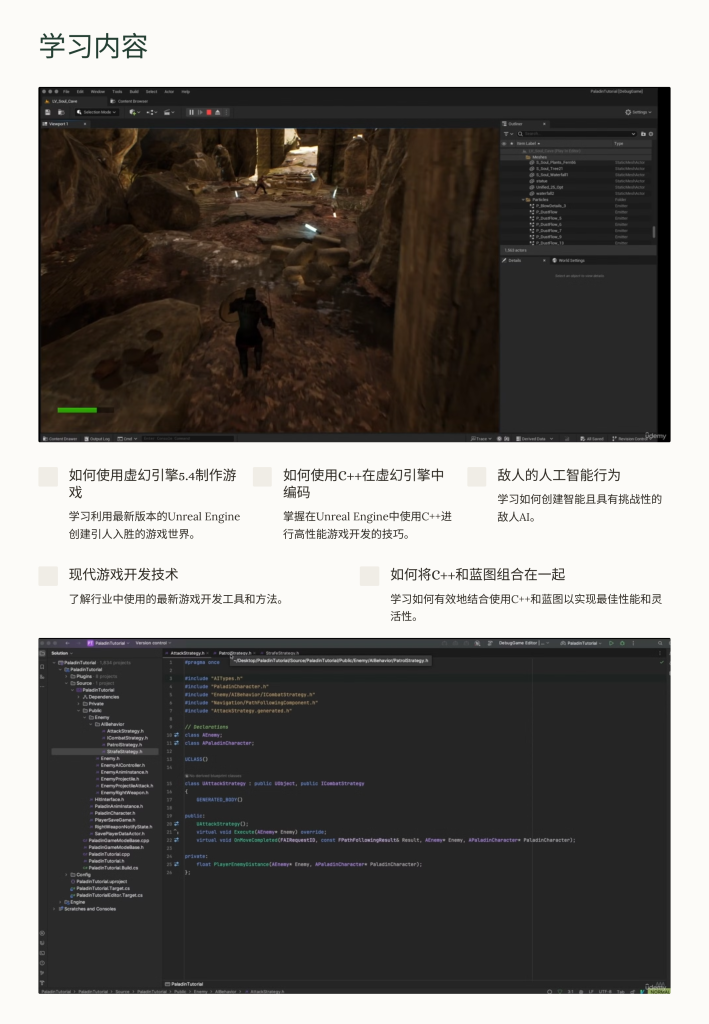The image size is (709, 1024).
Task: Click the gutter icon on code line 10
Action: coord(176,735)
